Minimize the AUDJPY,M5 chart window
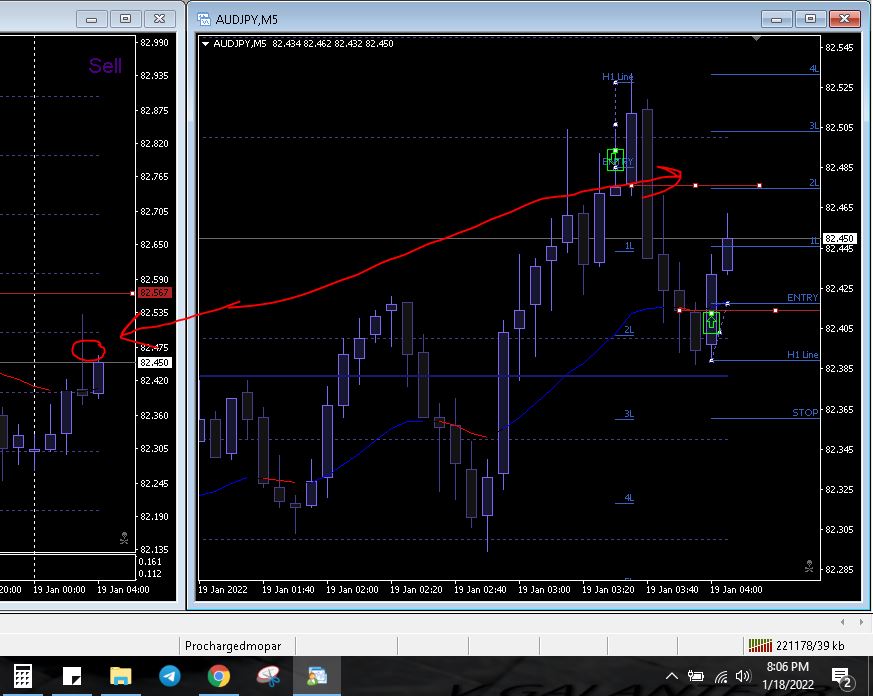Image resolution: width=873 pixels, height=696 pixels. click(x=777, y=19)
